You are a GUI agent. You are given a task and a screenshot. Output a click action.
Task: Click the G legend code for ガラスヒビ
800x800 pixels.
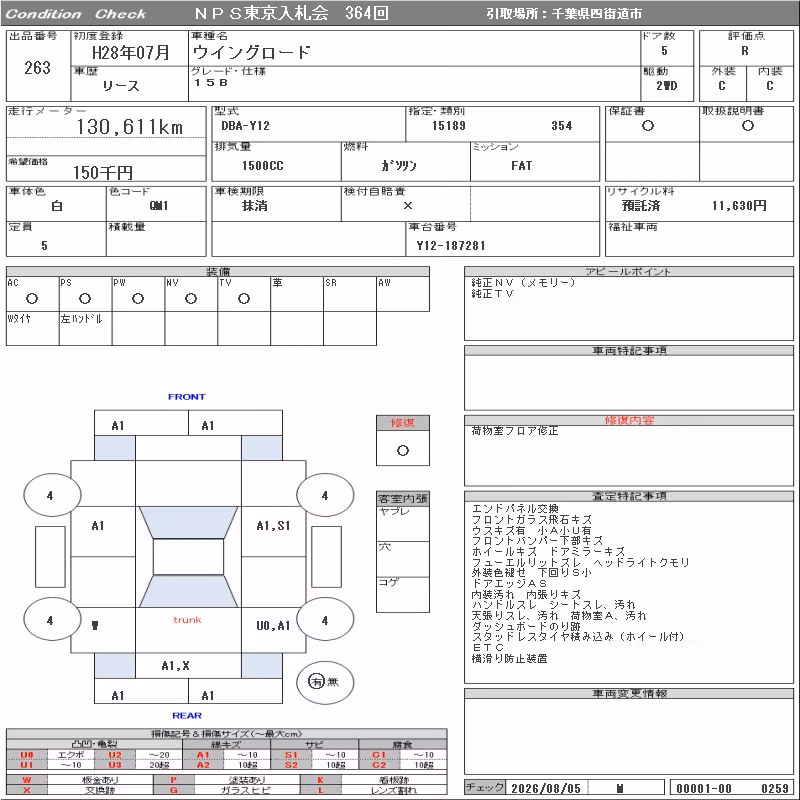click(173, 790)
